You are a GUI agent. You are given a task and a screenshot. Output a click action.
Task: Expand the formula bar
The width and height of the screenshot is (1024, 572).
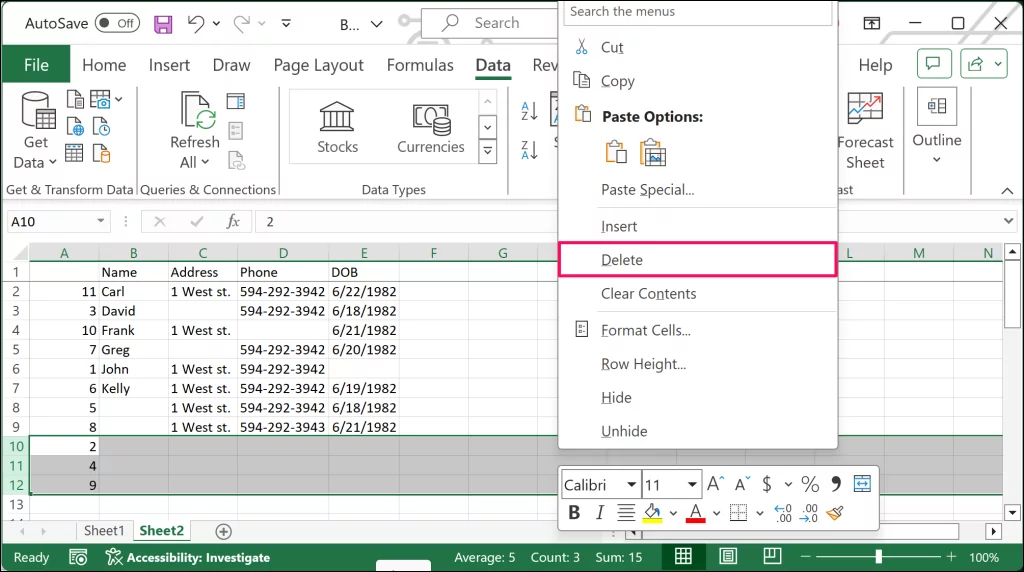pos(1008,221)
